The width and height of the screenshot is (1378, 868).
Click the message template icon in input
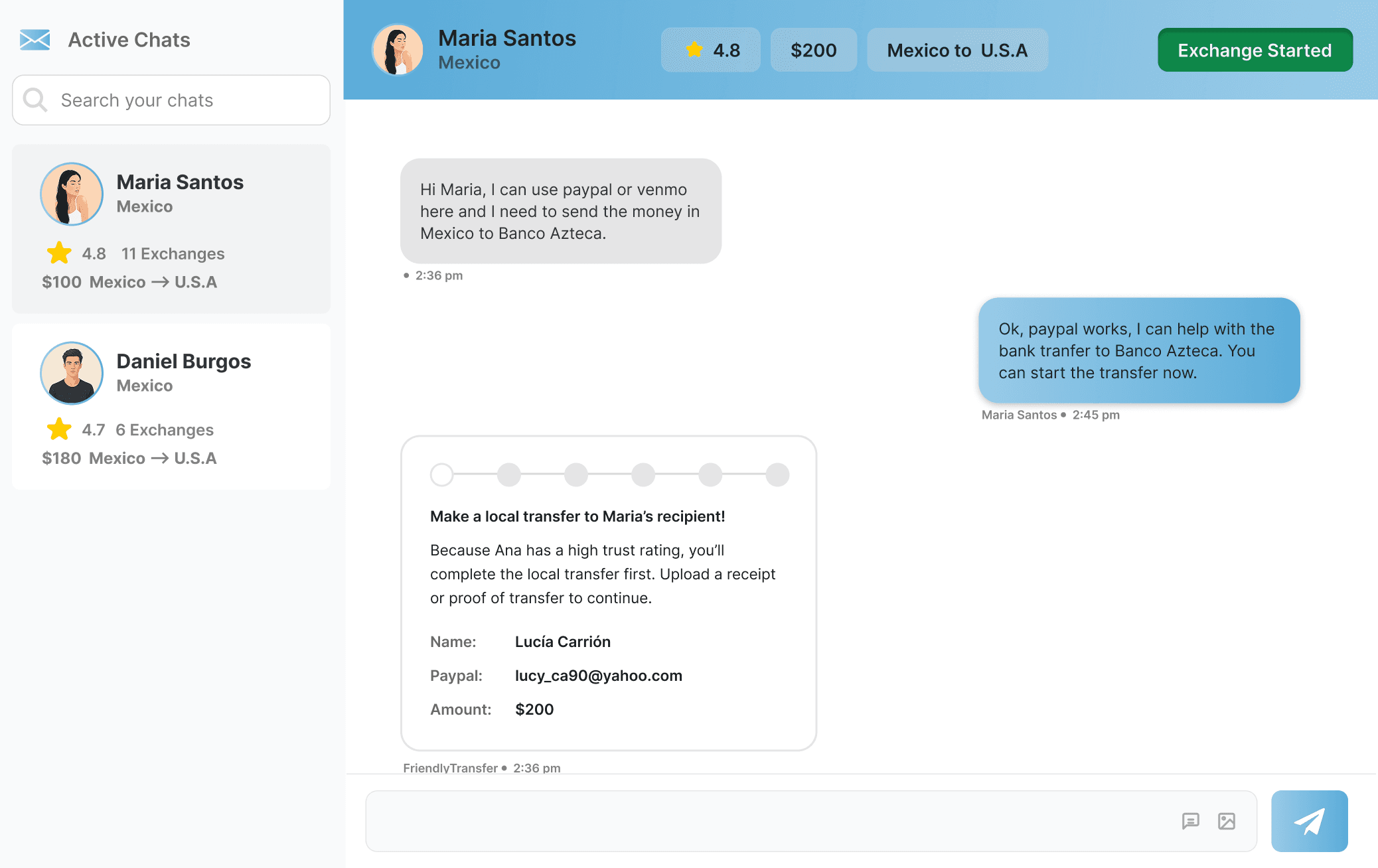pos(1191,821)
